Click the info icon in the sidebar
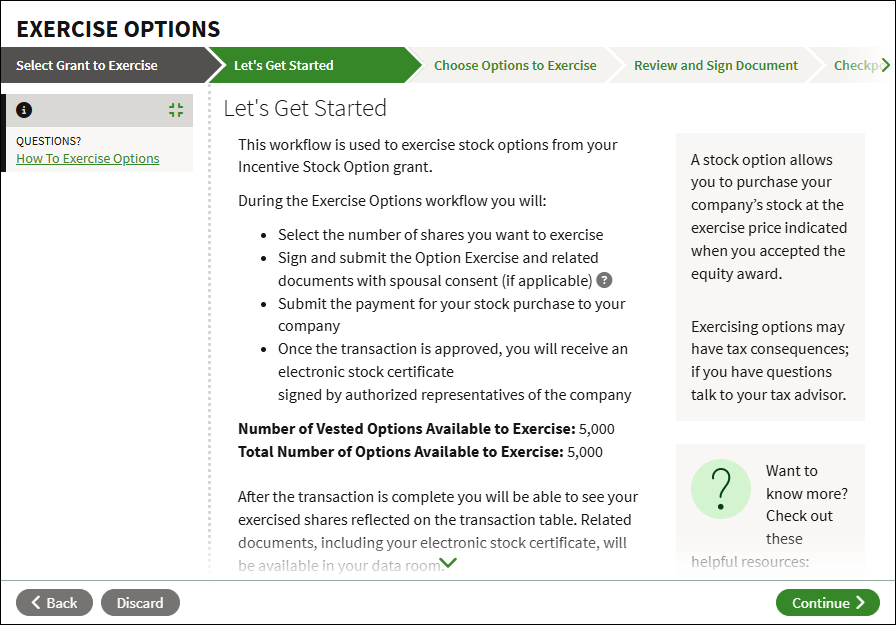896x625 pixels. point(24,110)
